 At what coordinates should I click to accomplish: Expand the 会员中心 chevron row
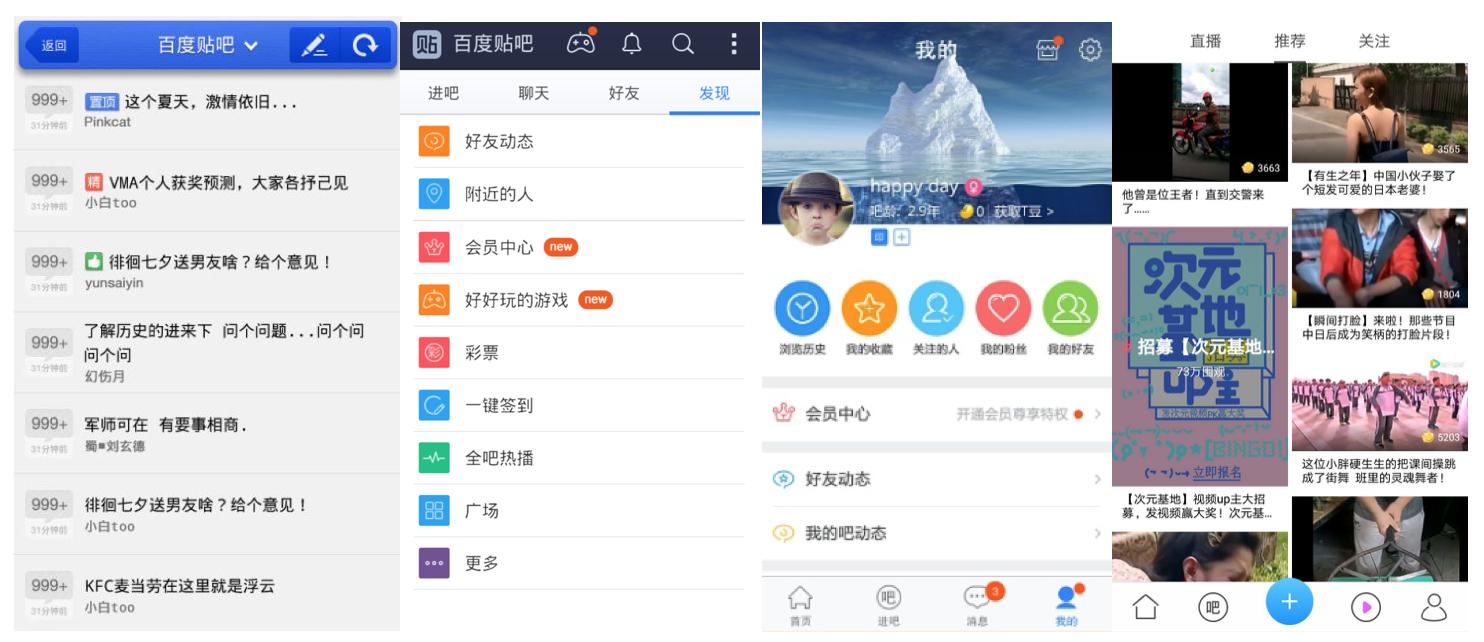pyautogui.click(x=936, y=414)
